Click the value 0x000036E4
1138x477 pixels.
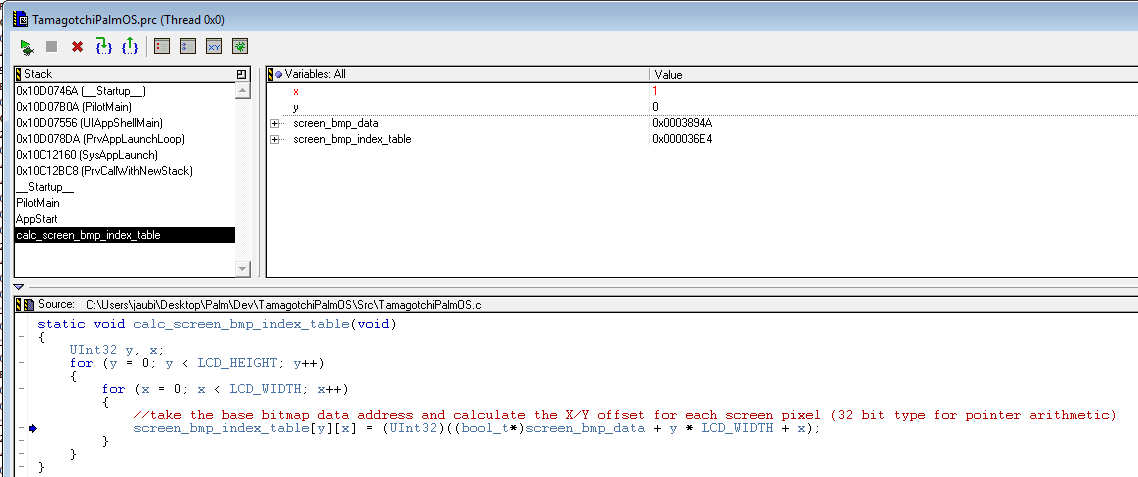click(x=682, y=139)
